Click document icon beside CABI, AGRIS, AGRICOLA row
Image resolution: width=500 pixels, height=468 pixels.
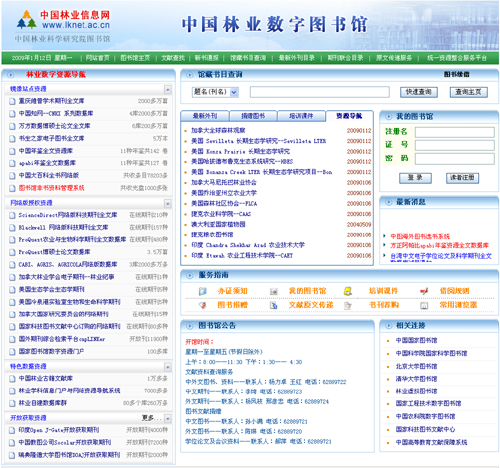(x=12, y=265)
